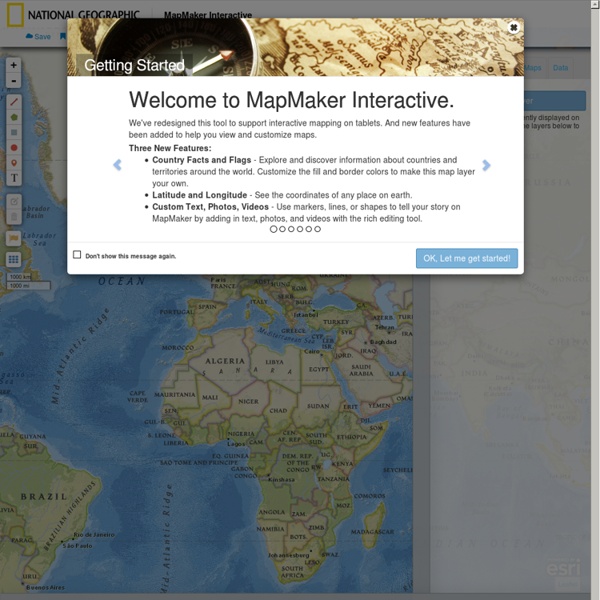The height and width of the screenshot is (600, 600).
Task: Select the last slide indicator dot
Action: 318,229
